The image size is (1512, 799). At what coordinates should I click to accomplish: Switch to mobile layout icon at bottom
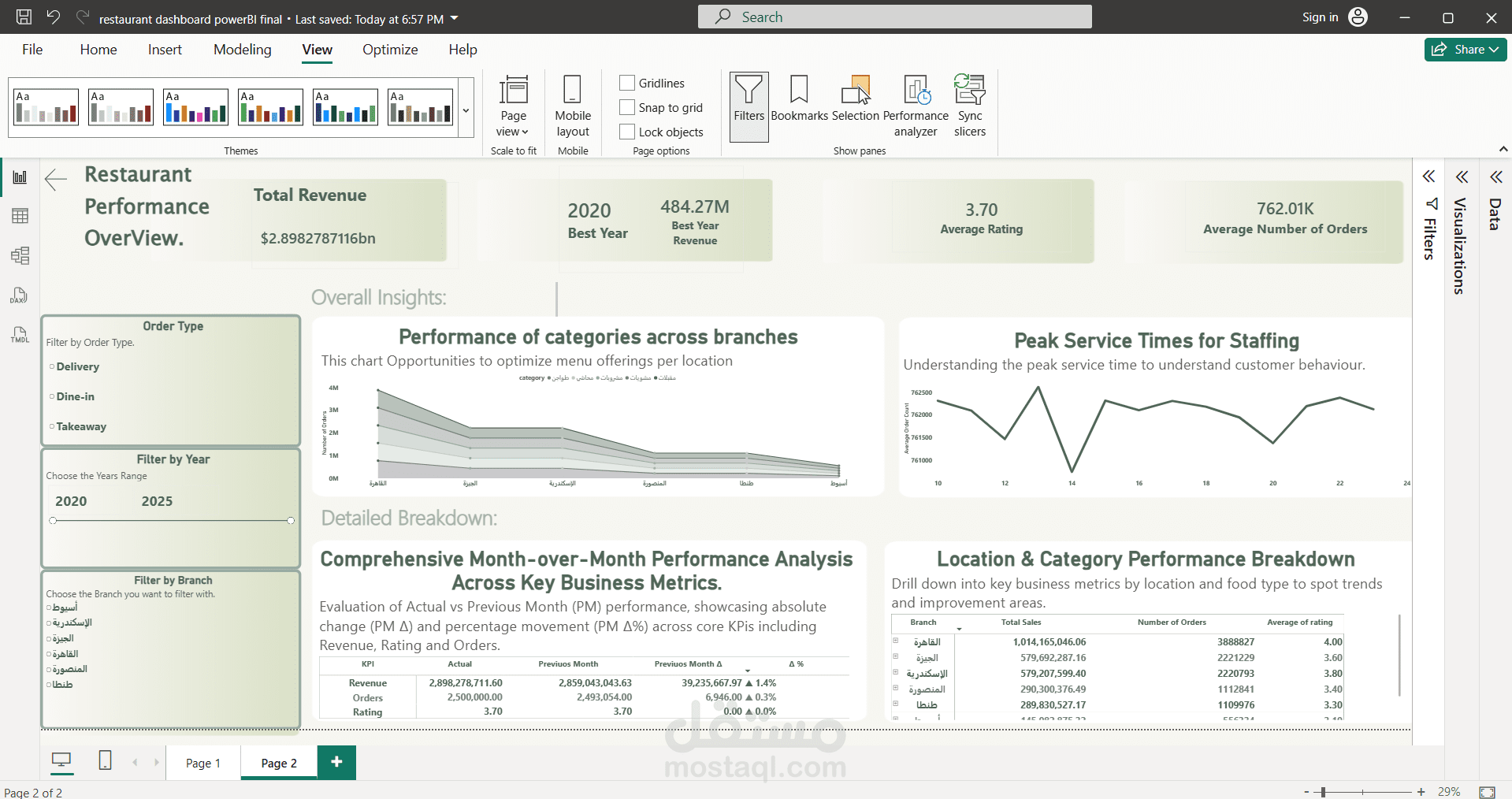coord(105,760)
